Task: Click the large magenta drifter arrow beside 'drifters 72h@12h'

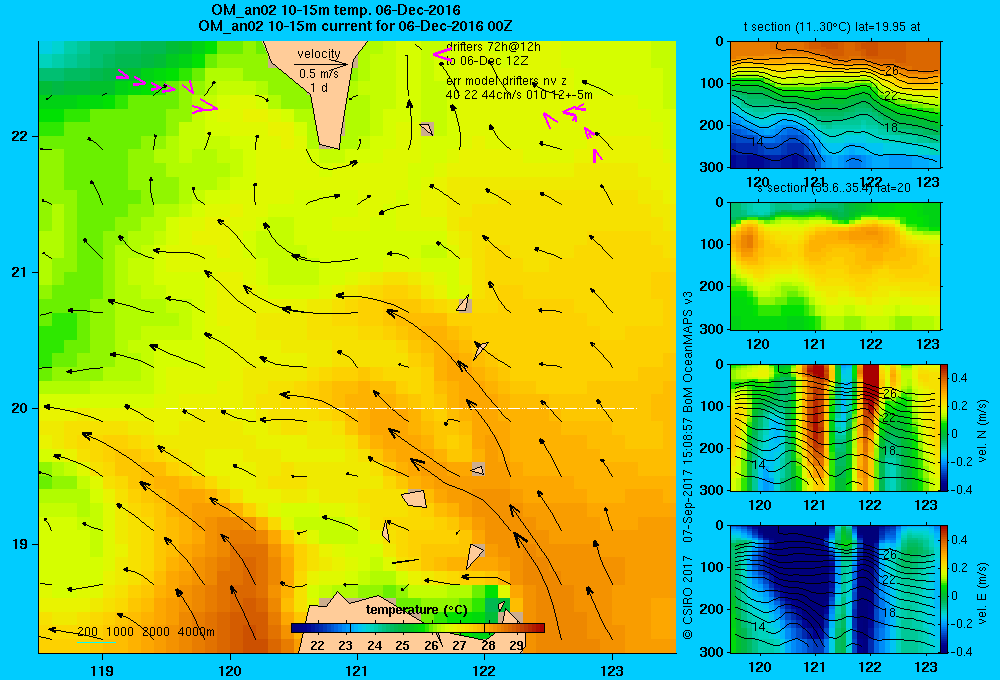Action: (x=442, y=55)
